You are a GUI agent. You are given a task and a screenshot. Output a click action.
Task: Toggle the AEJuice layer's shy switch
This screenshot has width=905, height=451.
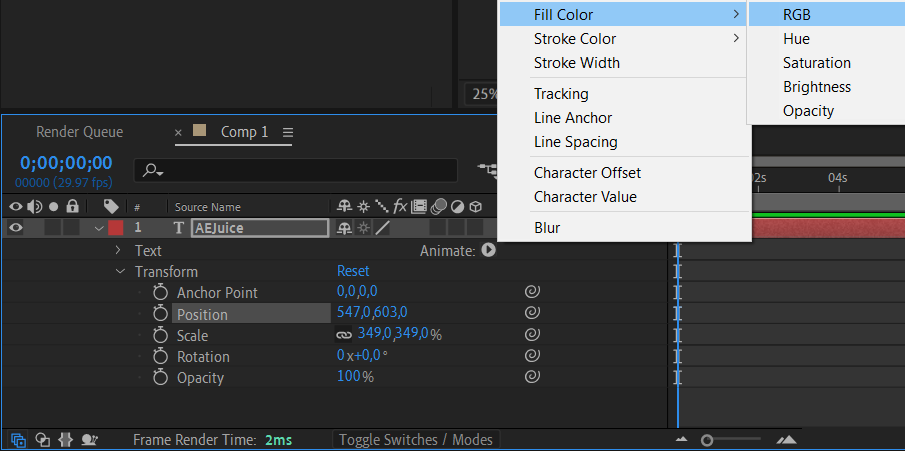click(344, 228)
